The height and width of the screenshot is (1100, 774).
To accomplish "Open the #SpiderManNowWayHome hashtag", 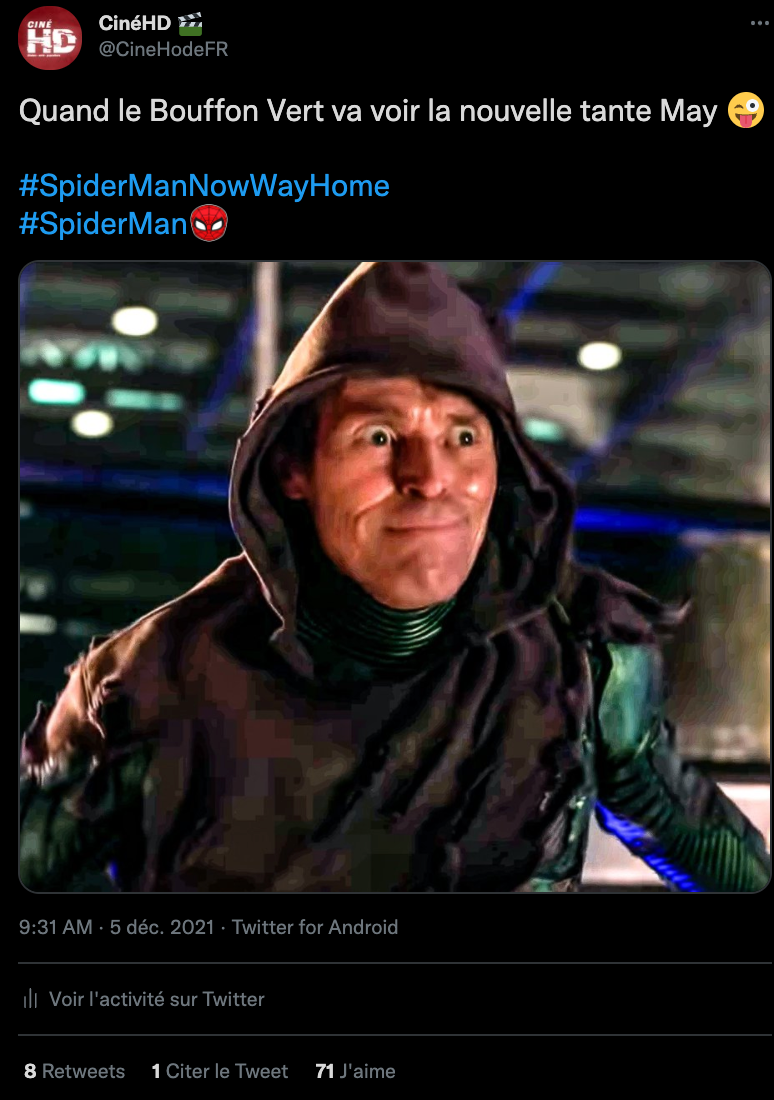I will click(x=204, y=186).
